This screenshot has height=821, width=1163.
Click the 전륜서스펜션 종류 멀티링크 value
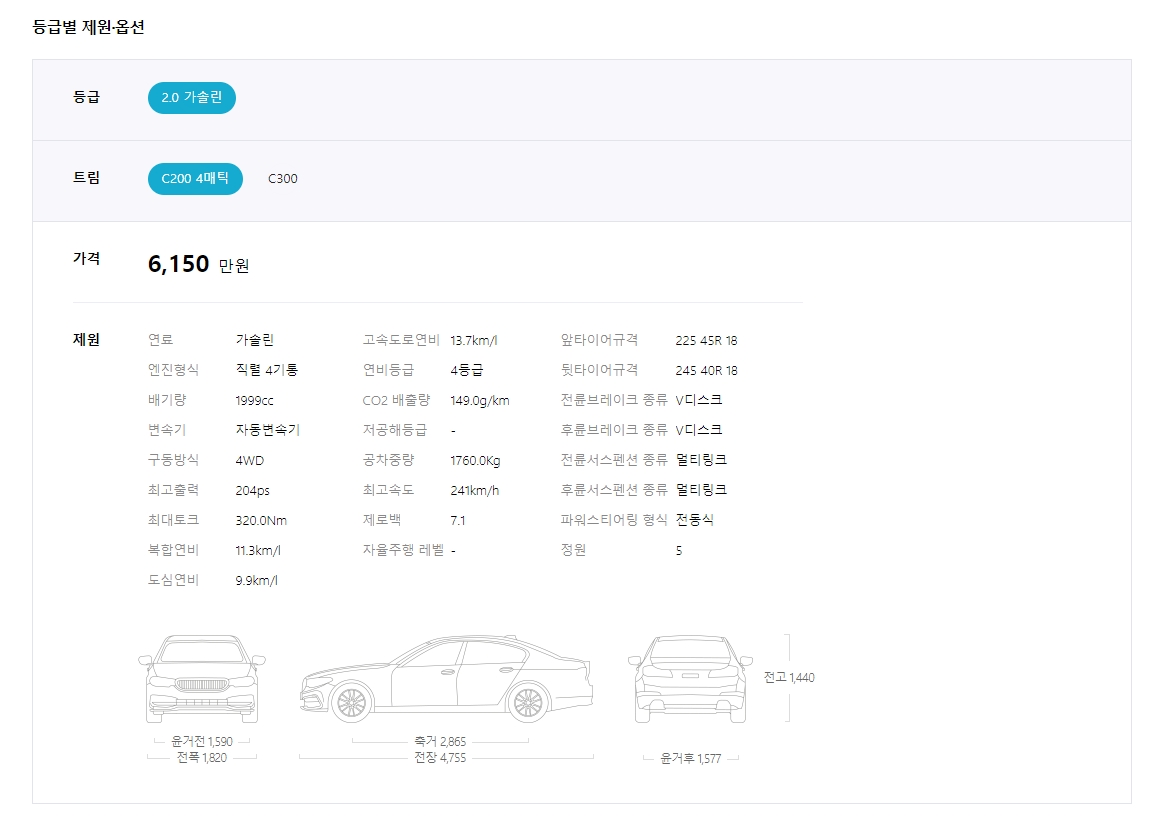pyautogui.click(x=701, y=460)
